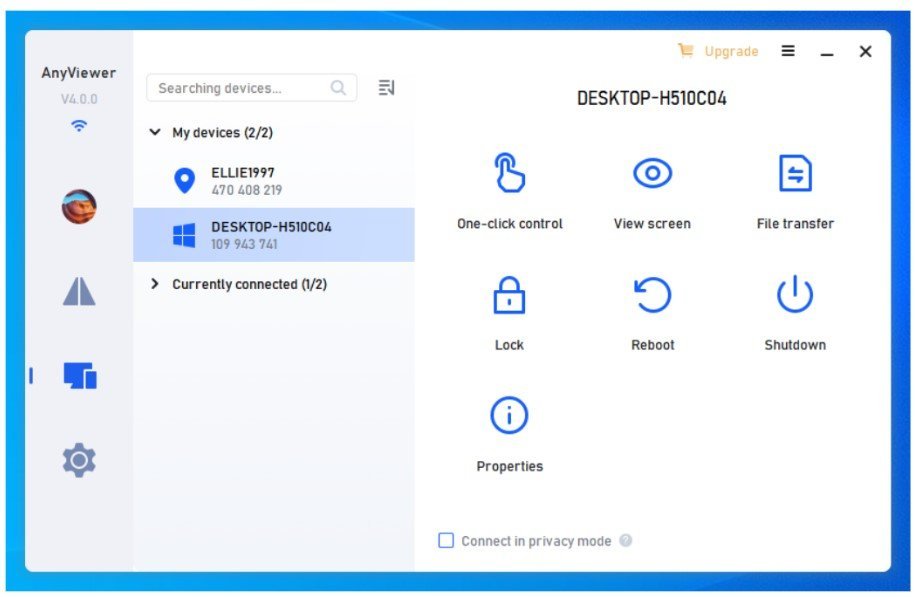Lock the remote device with padlock icon
This screenshot has height=597, width=915.
tap(509, 296)
